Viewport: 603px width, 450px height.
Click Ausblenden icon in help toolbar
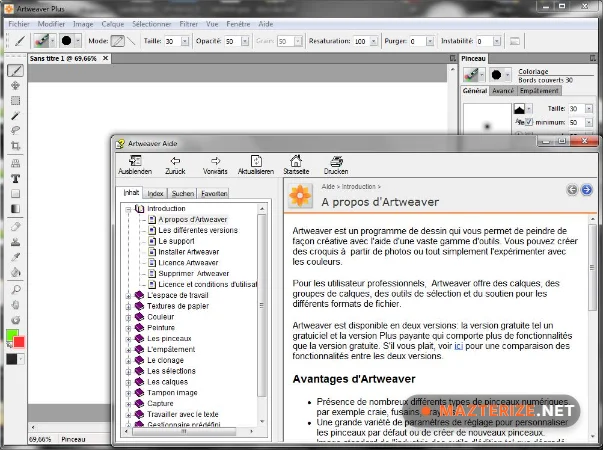click(135, 165)
